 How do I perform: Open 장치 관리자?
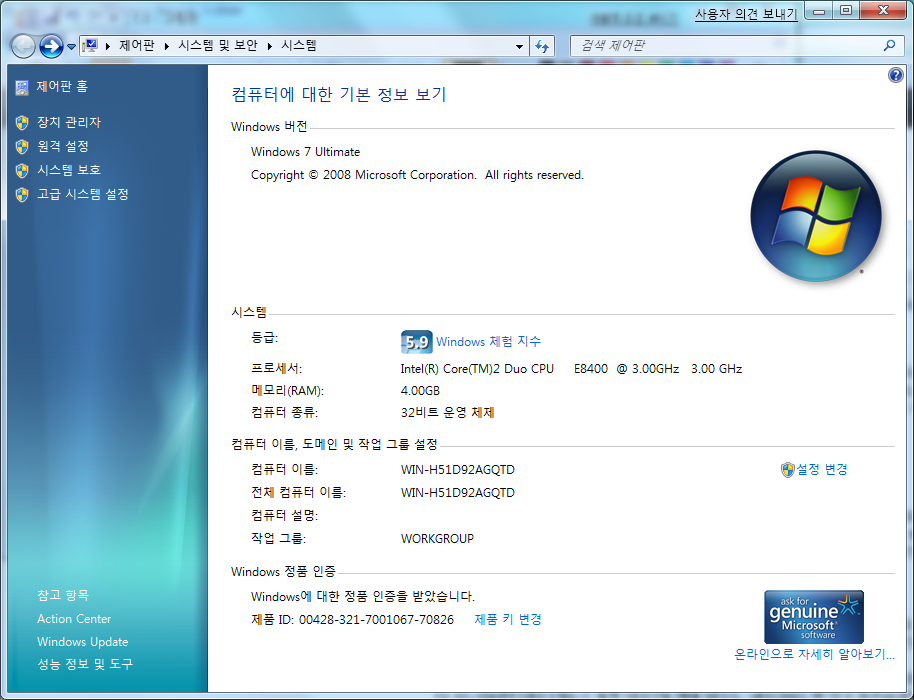click(69, 122)
